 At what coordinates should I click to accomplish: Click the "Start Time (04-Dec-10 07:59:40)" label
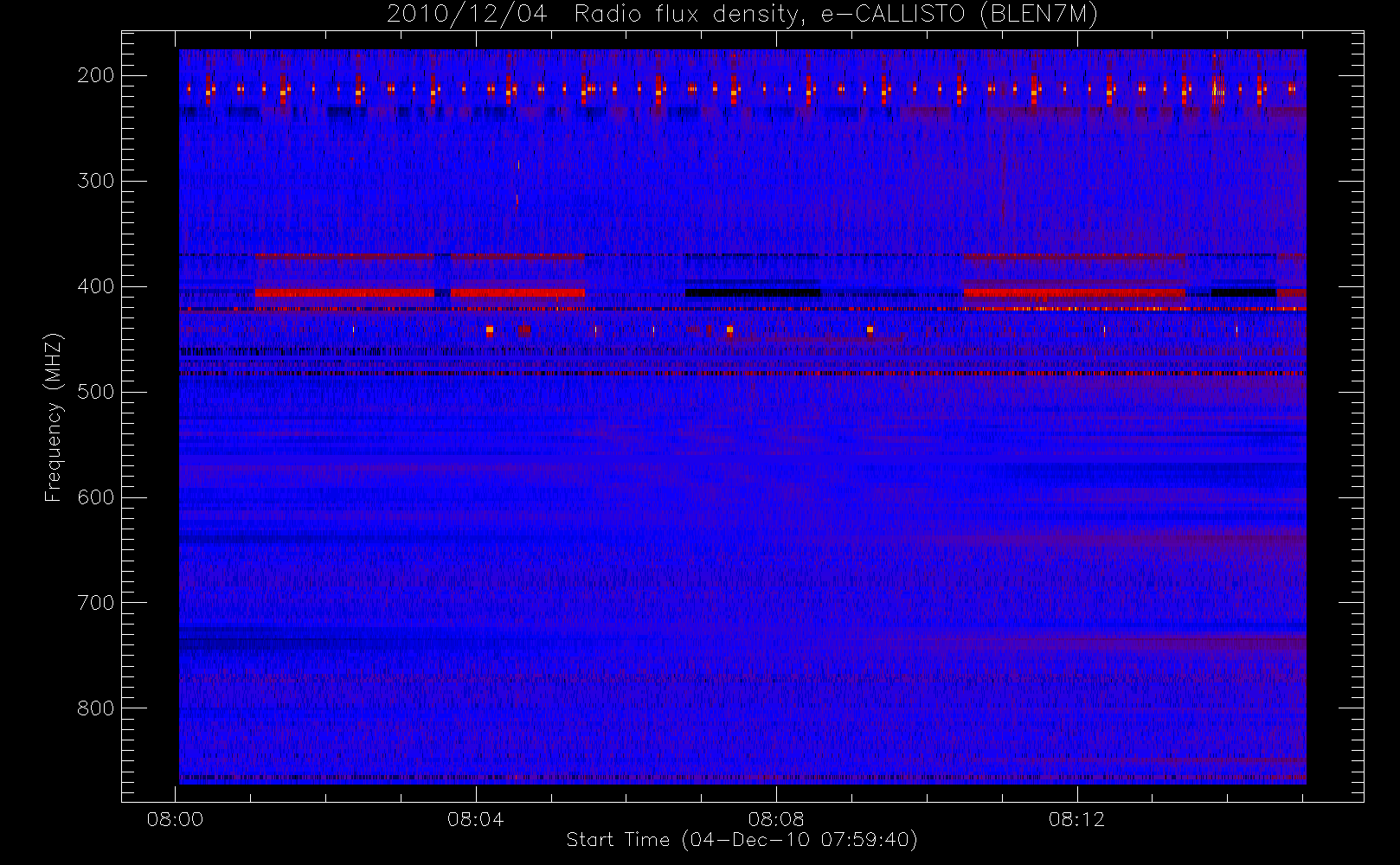point(742,840)
